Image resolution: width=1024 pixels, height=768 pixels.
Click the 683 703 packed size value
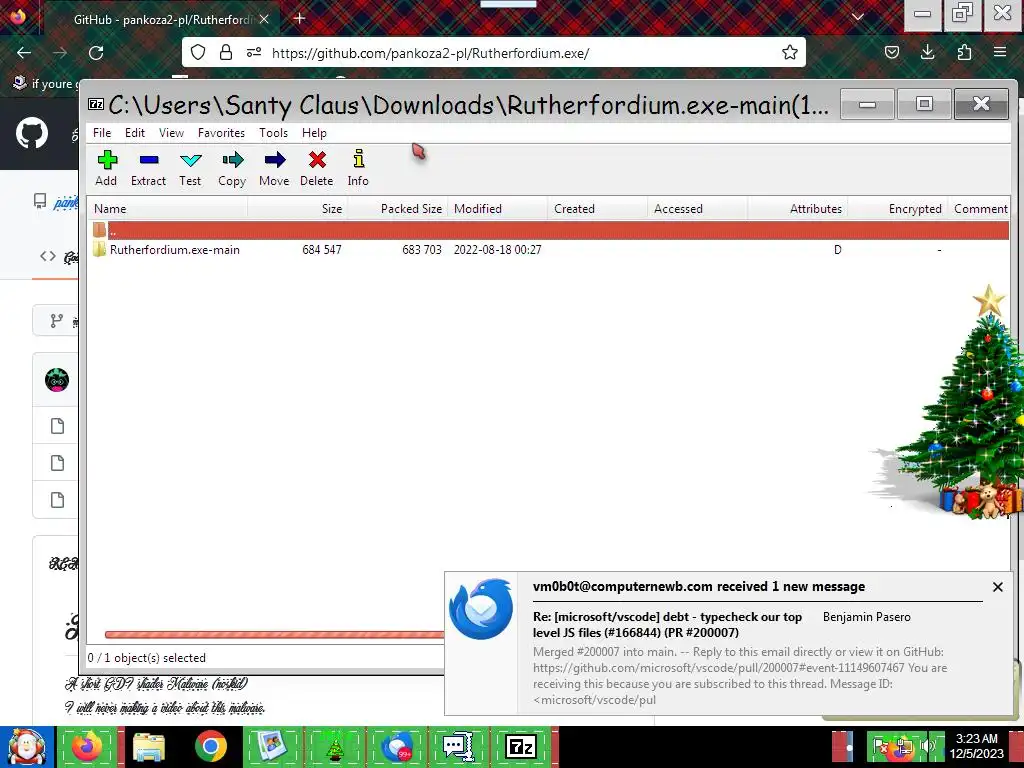pyautogui.click(x=422, y=249)
